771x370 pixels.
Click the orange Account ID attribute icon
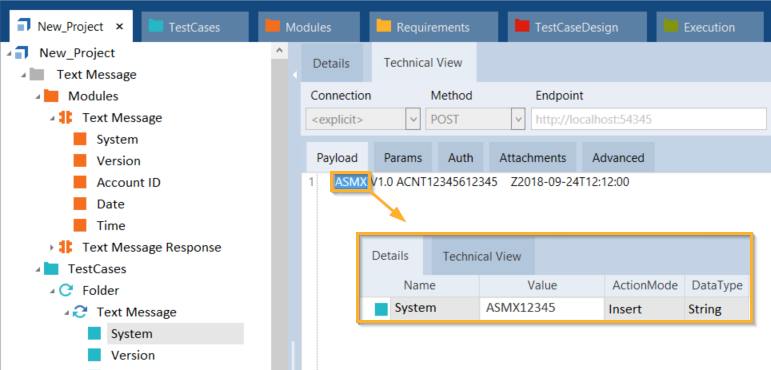80,183
